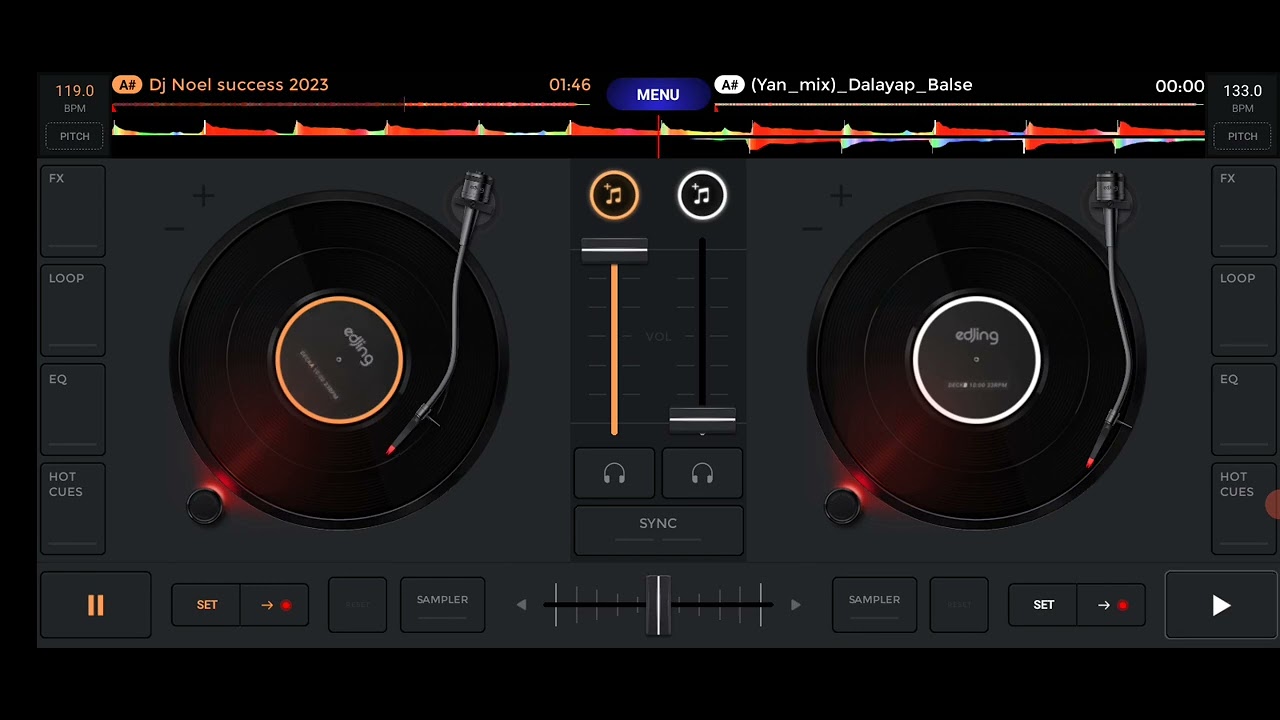Nudge crossfader right with arrow
Viewport: 1280px width, 720px height.
pyautogui.click(x=795, y=605)
